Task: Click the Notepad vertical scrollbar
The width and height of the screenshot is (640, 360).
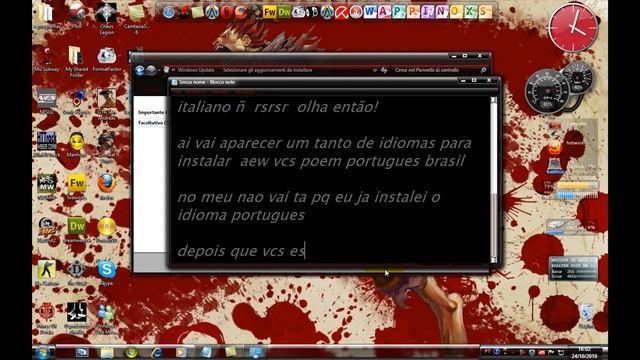Action: 493,180
